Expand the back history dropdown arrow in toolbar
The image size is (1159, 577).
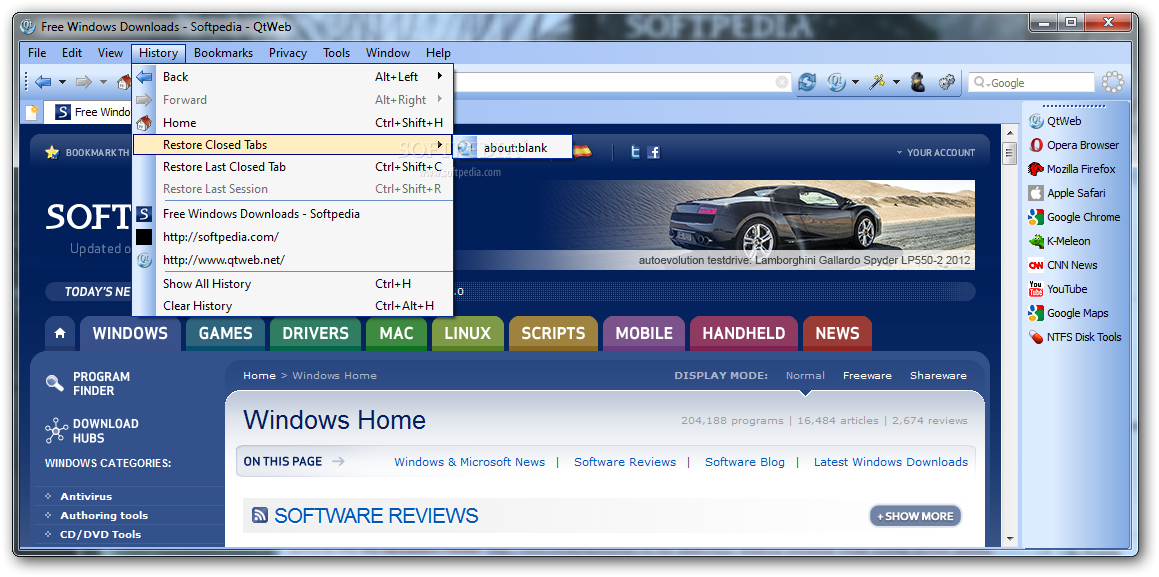click(x=62, y=83)
